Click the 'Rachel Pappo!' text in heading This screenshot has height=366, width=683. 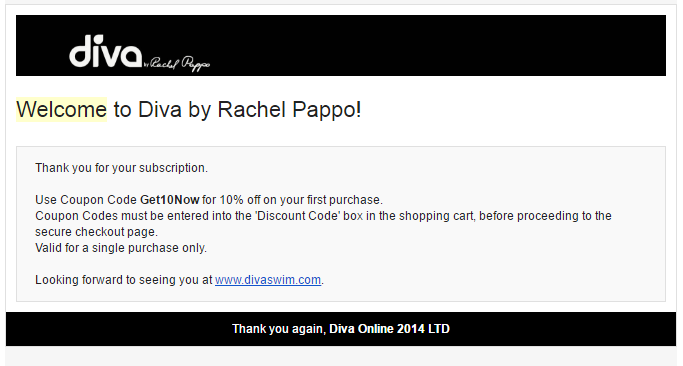coord(289,109)
